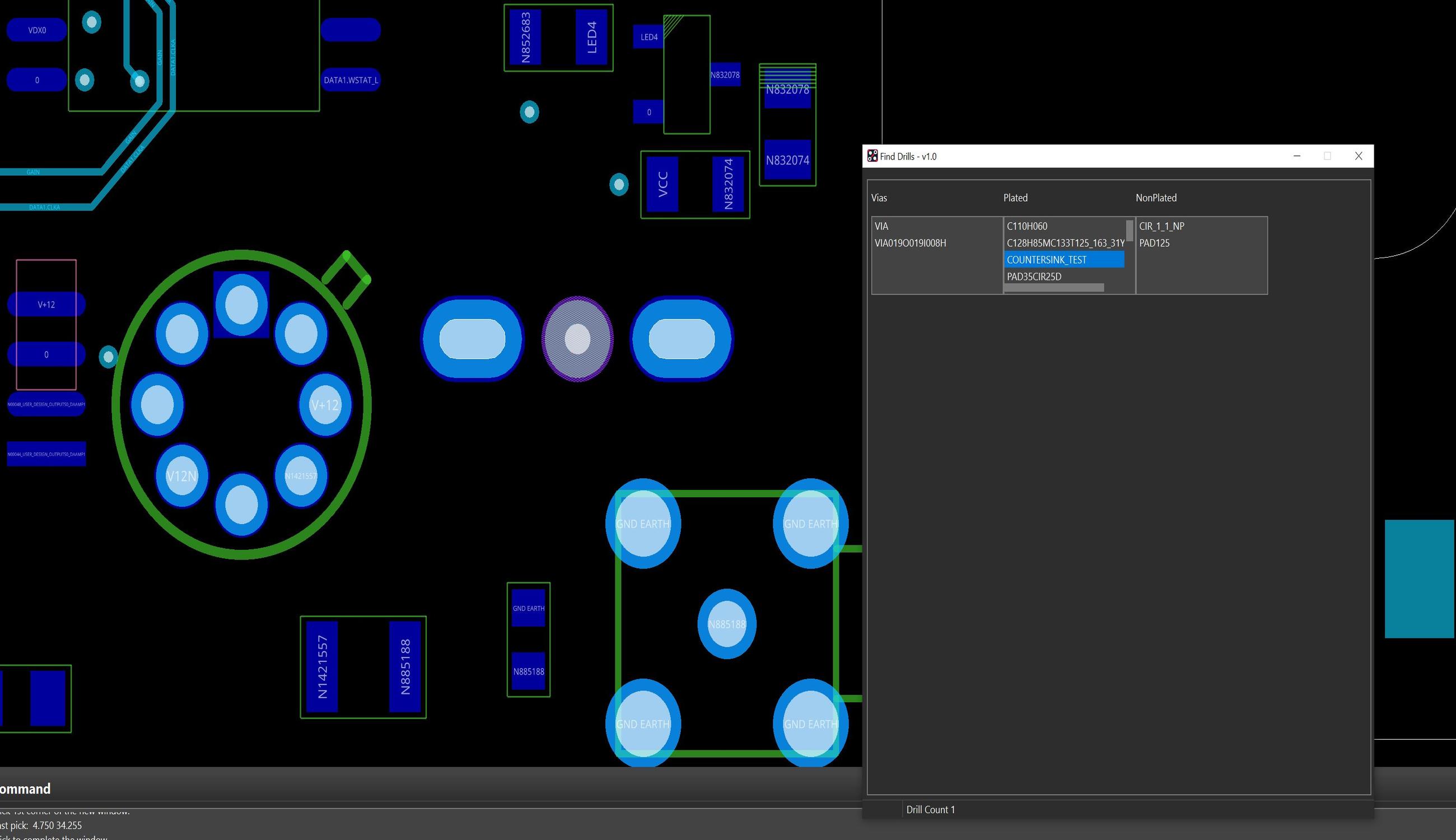The image size is (1456, 840).
Task: Select the vertical N1421557 rectangular pad
Action: click(x=322, y=667)
